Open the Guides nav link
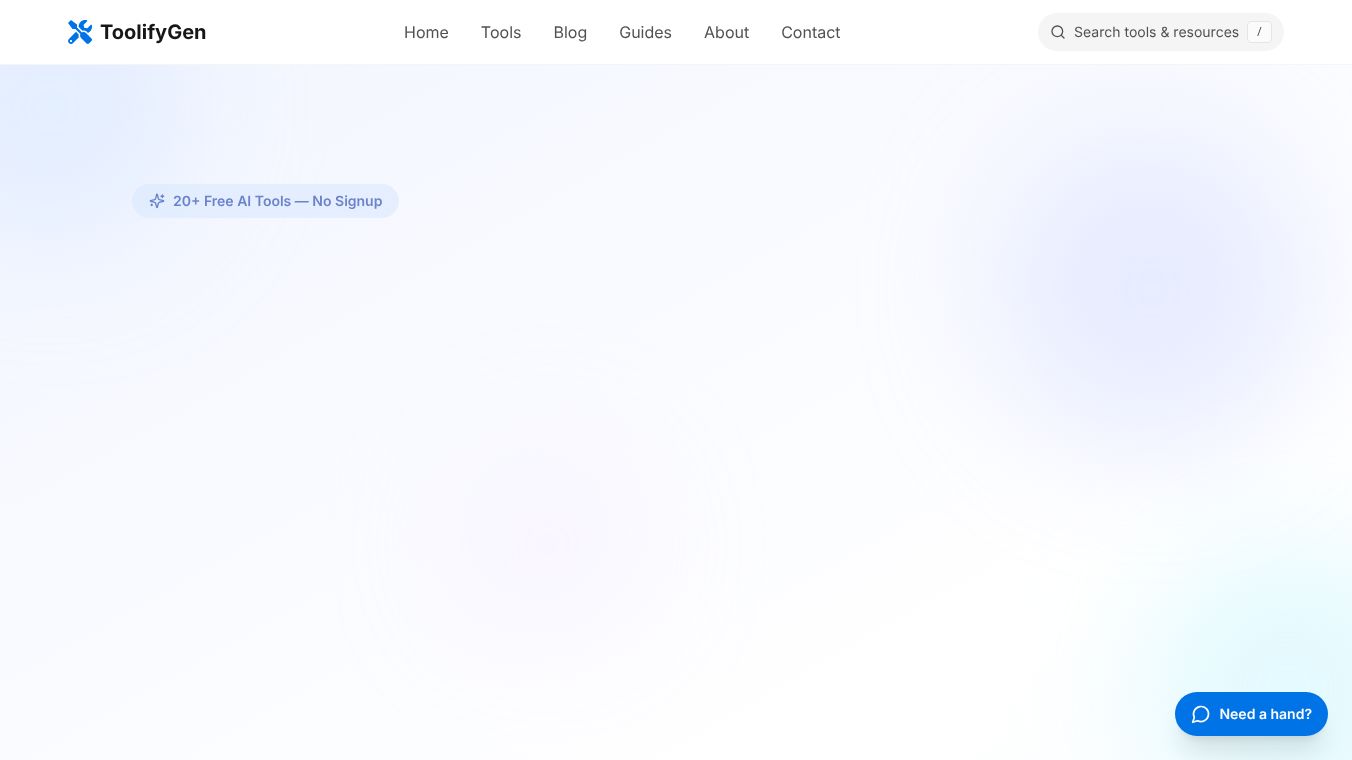 (645, 32)
